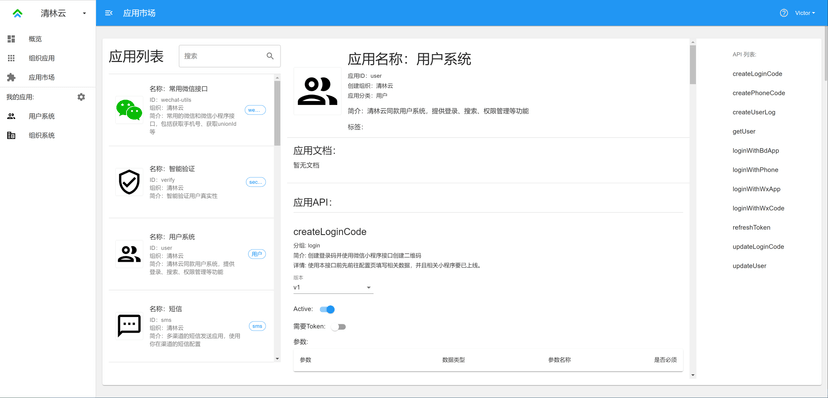
Task: Select the 智能验证 shield icon
Action: tap(129, 182)
